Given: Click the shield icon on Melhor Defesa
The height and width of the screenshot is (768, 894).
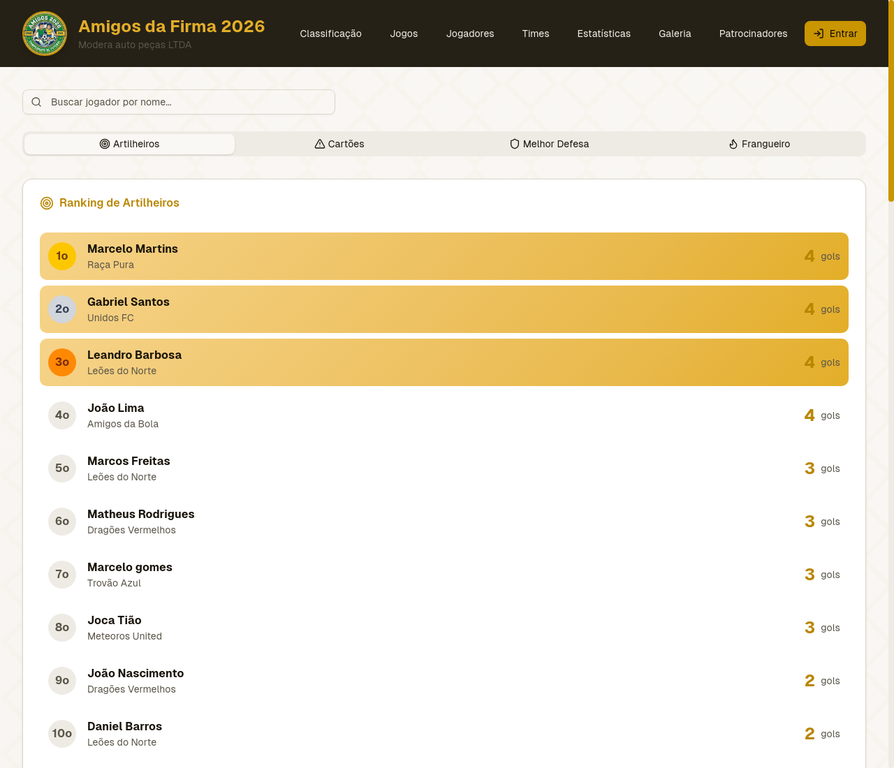Looking at the screenshot, I should point(515,144).
